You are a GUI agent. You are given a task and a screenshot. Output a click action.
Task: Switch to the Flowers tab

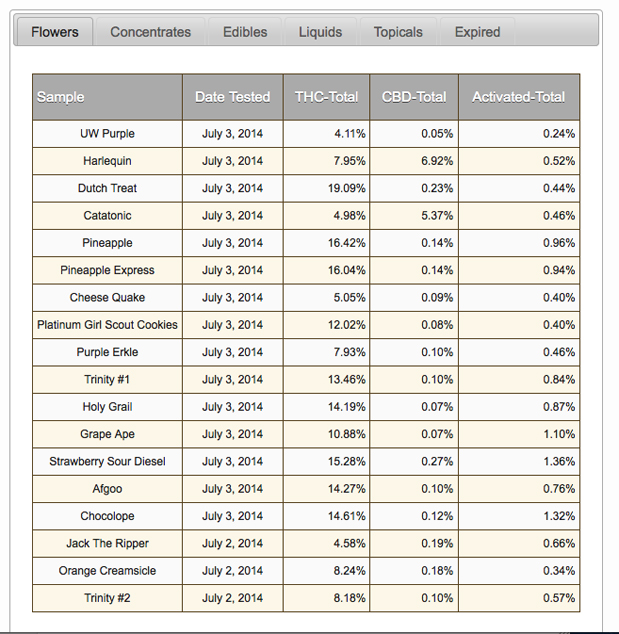54,32
